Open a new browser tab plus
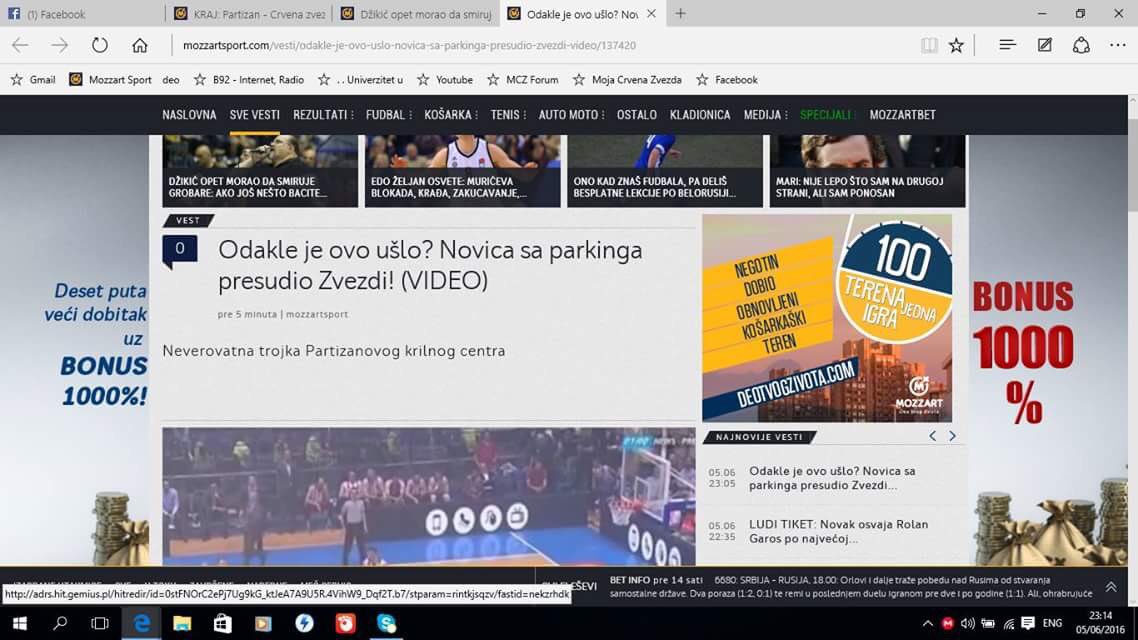The image size is (1138, 640). pyautogui.click(x=680, y=13)
